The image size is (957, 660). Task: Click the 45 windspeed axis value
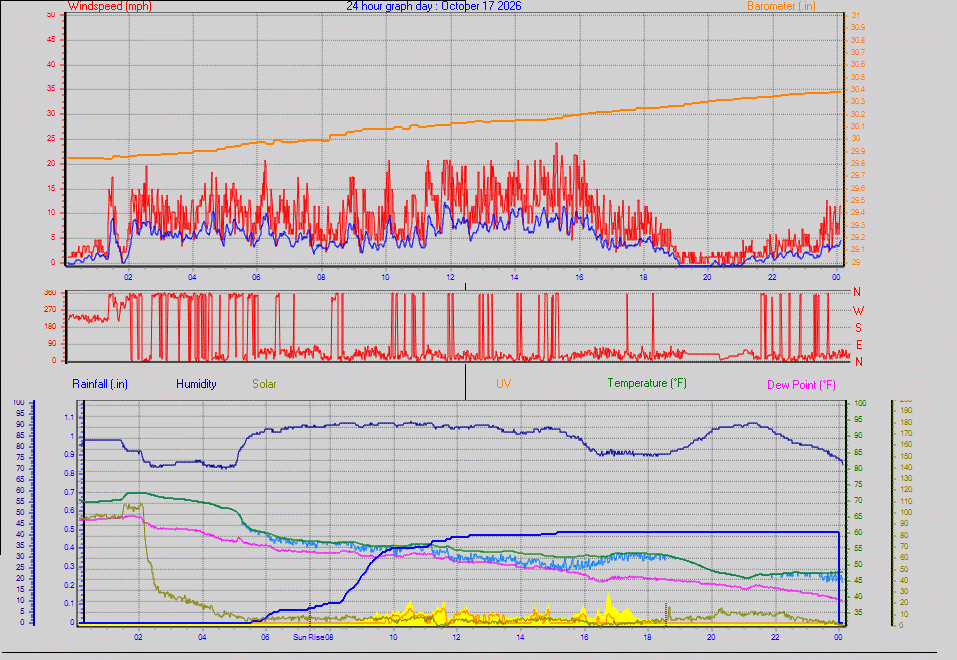click(x=51, y=39)
